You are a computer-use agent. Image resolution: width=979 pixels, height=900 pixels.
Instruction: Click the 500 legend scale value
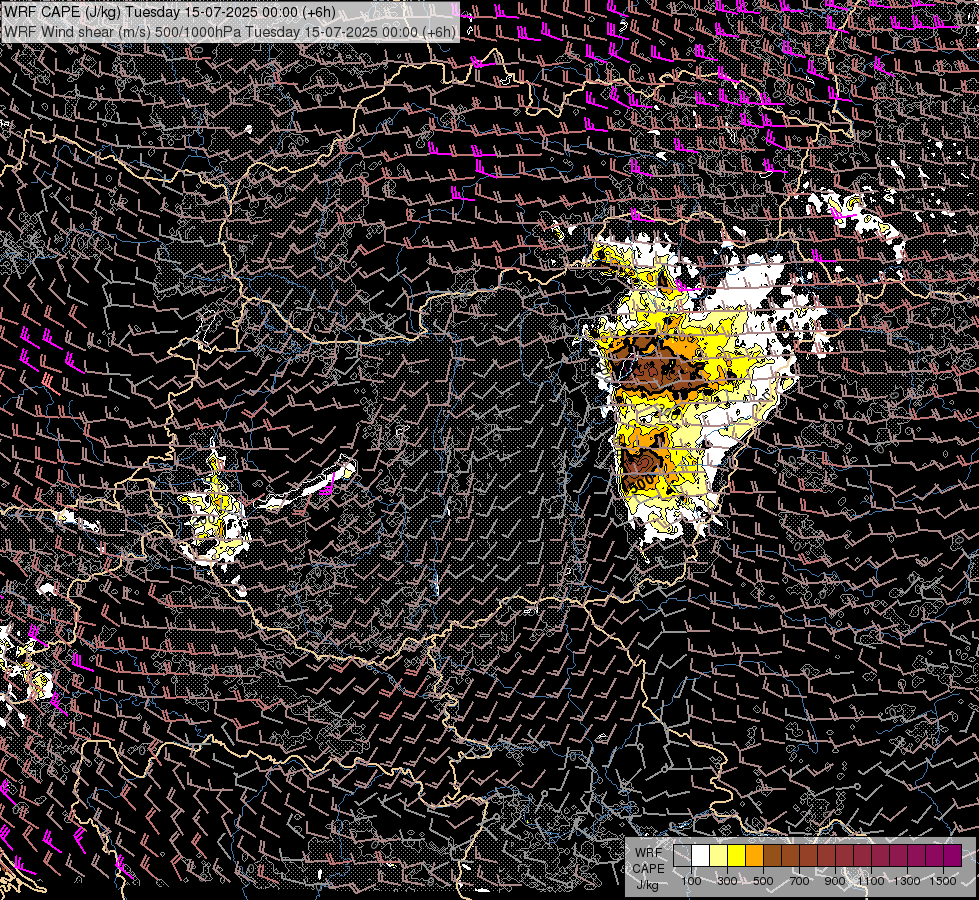[763, 881]
